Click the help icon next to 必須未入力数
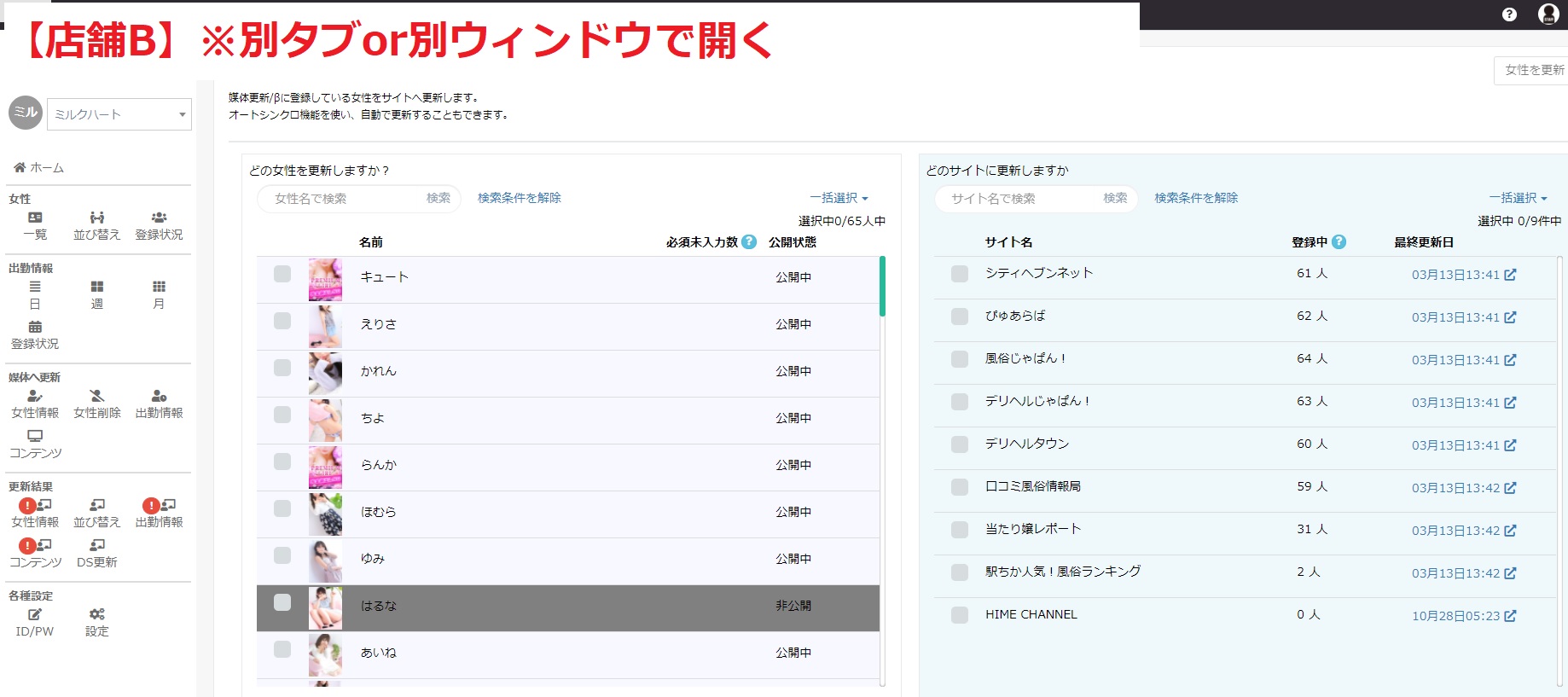The image size is (1568, 697). [749, 241]
